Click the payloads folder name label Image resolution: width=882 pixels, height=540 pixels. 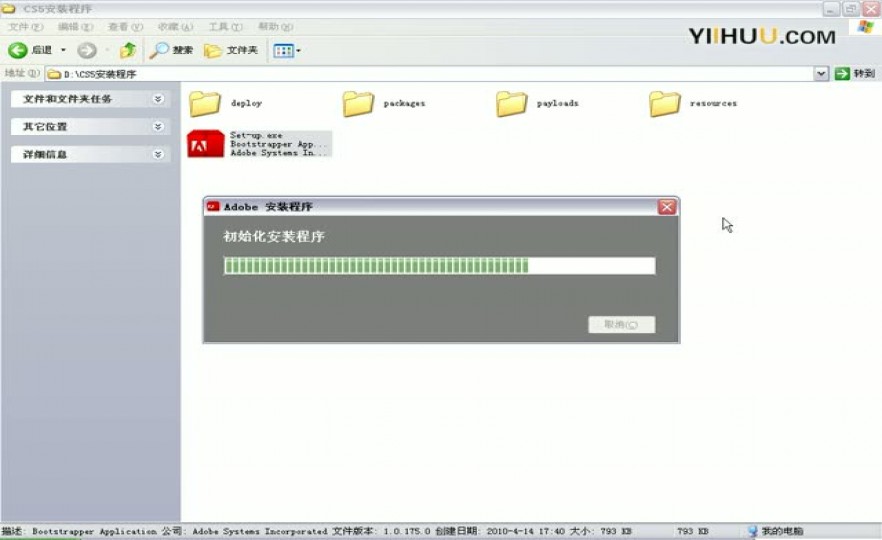557,104
